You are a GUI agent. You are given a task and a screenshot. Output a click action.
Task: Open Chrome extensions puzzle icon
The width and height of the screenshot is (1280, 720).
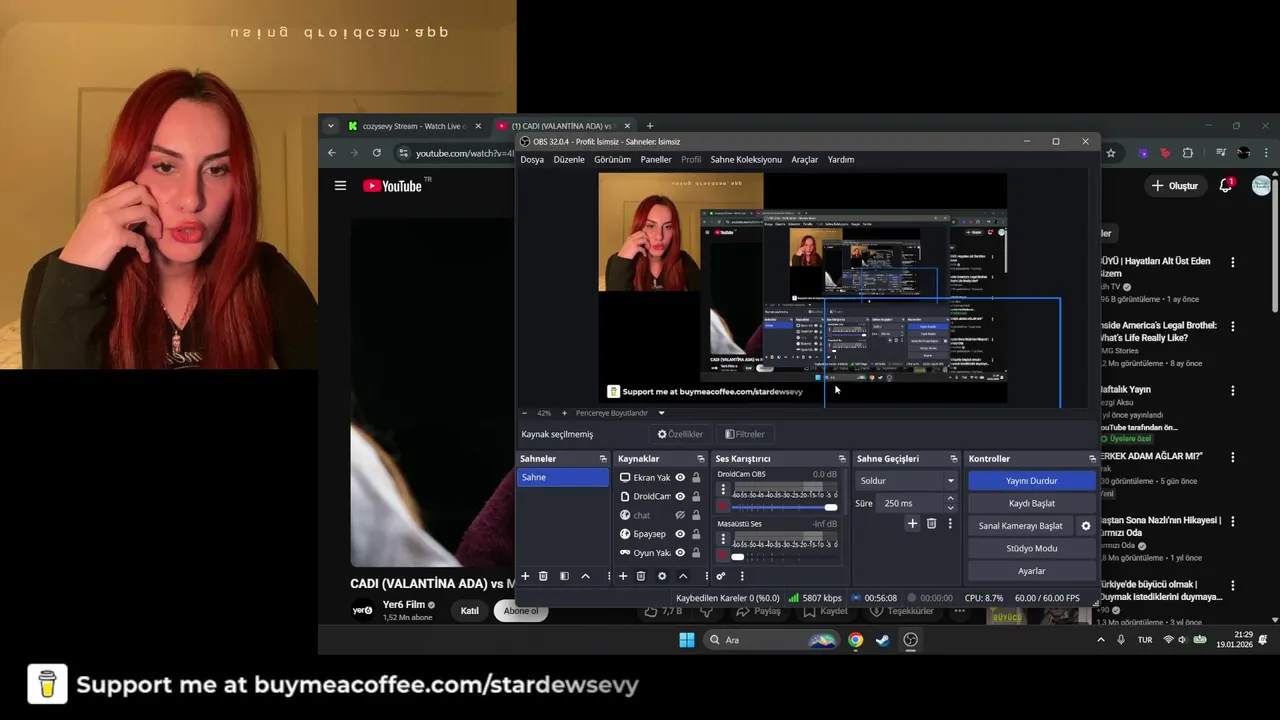(x=1188, y=153)
